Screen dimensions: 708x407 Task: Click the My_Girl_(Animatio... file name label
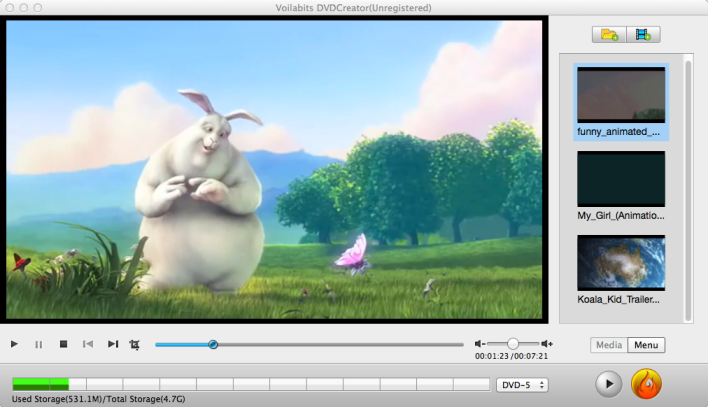(x=621, y=215)
